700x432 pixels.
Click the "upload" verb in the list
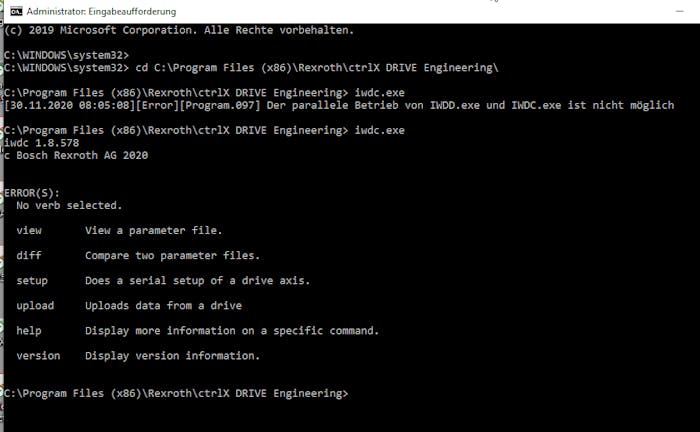coord(35,305)
